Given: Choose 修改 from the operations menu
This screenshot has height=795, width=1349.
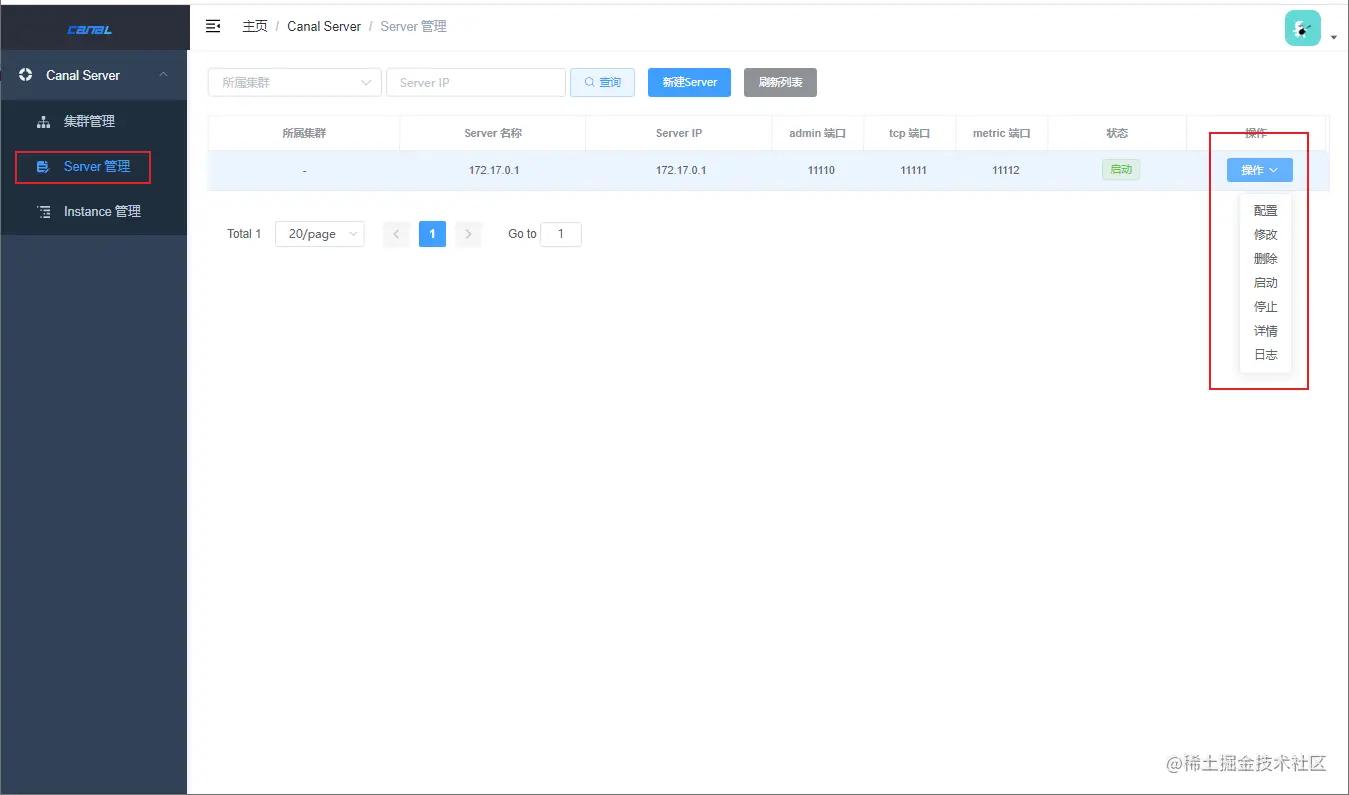Looking at the screenshot, I should tap(1265, 235).
